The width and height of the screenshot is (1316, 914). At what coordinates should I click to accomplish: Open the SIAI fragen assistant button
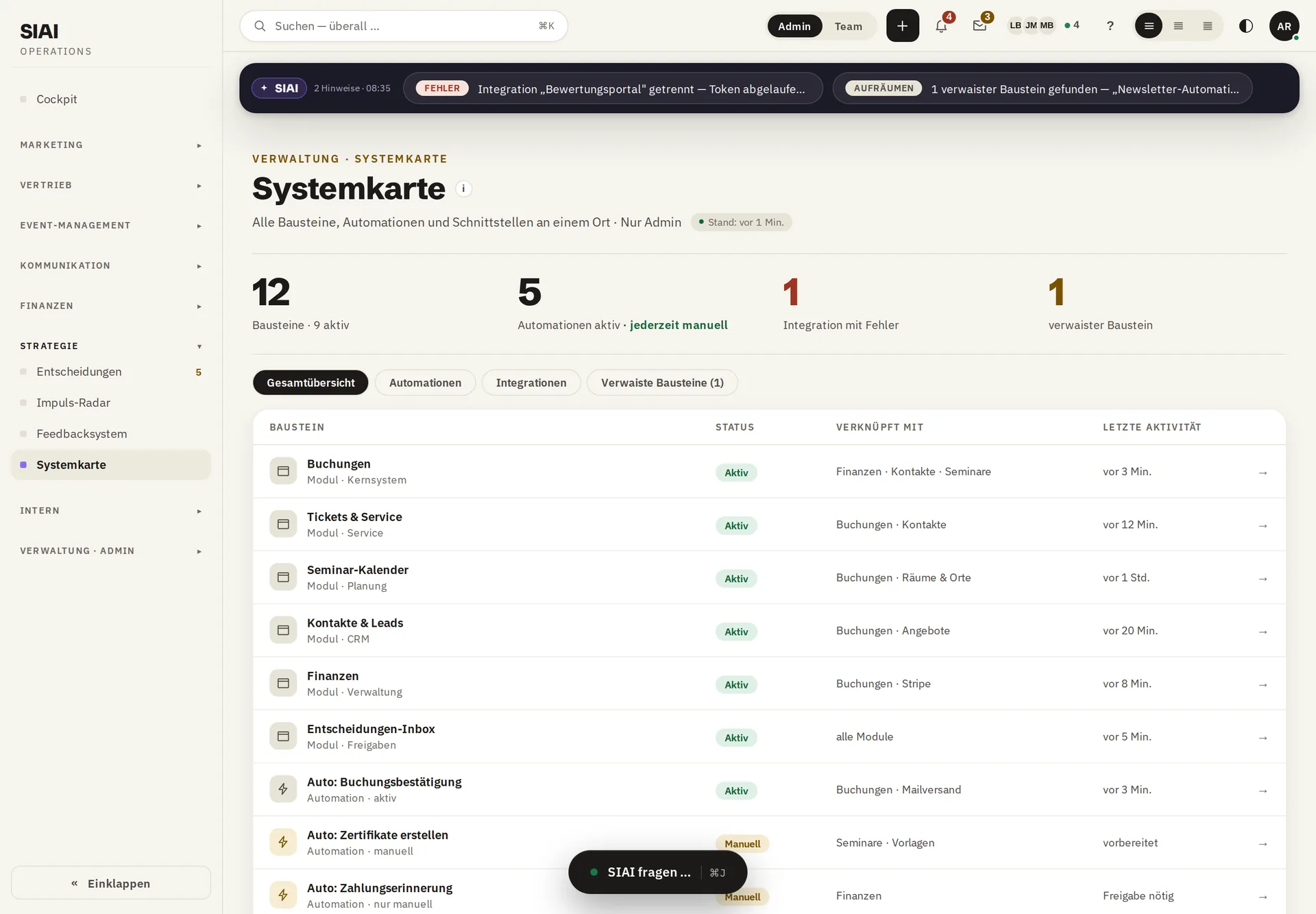coord(657,872)
